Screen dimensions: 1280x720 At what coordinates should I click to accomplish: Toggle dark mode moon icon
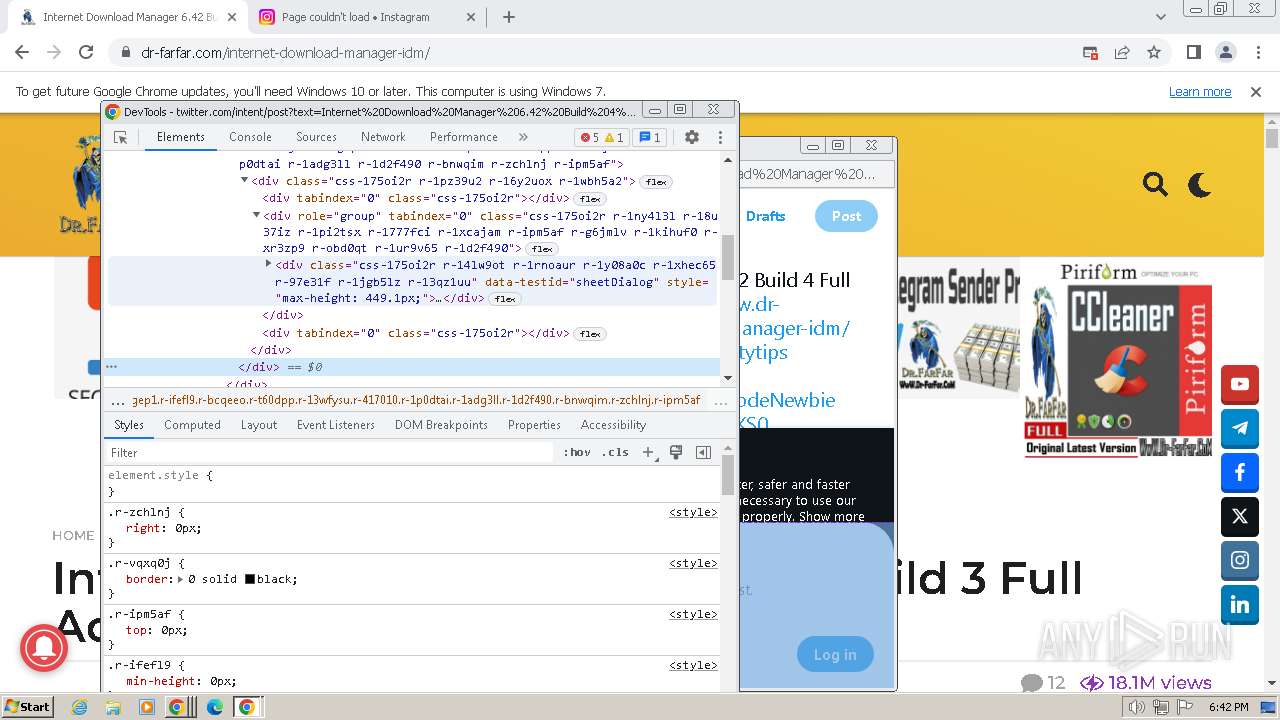pyautogui.click(x=1199, y=184)
